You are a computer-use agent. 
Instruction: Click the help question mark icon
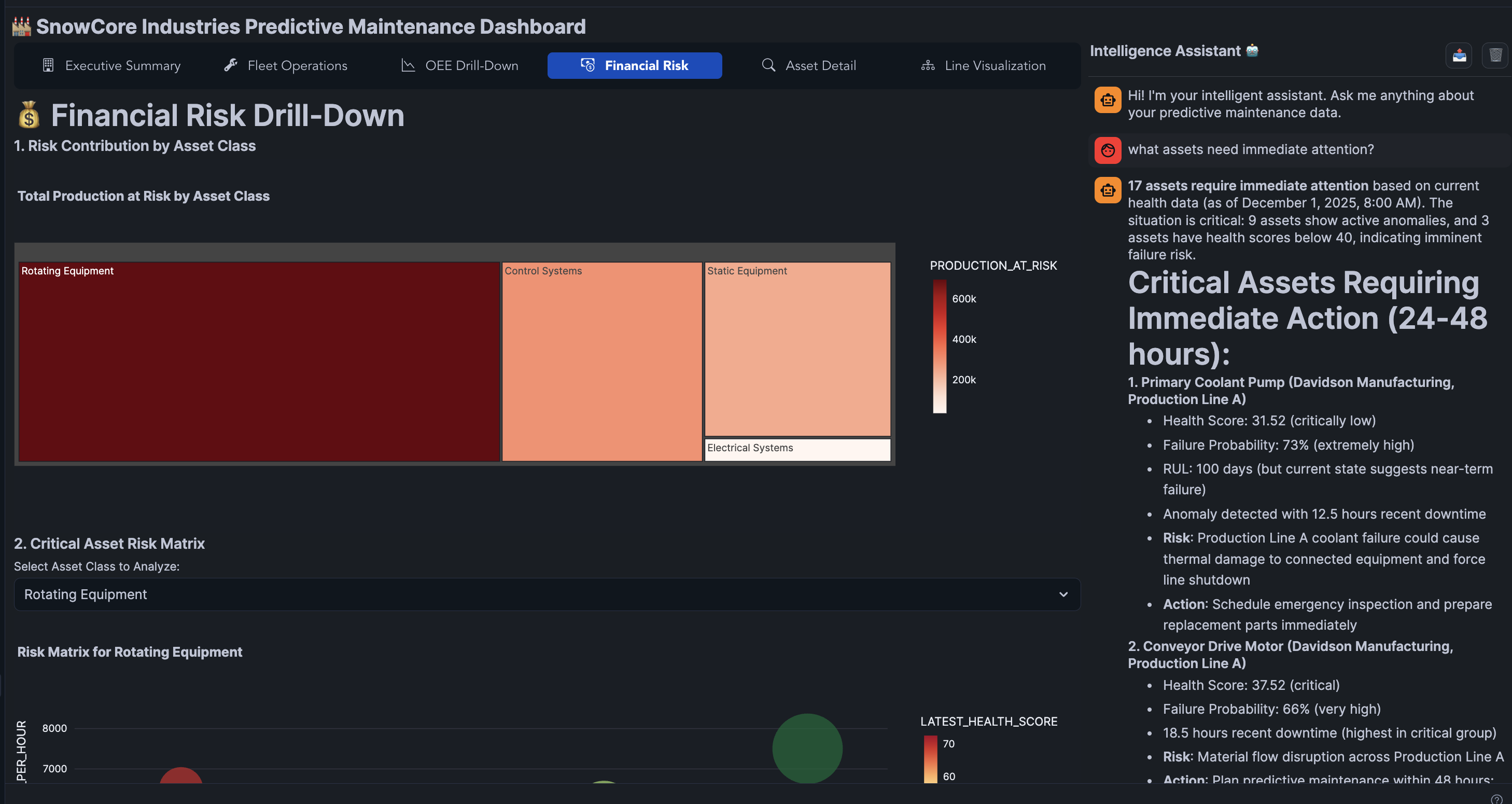(x=1496, y=799)
